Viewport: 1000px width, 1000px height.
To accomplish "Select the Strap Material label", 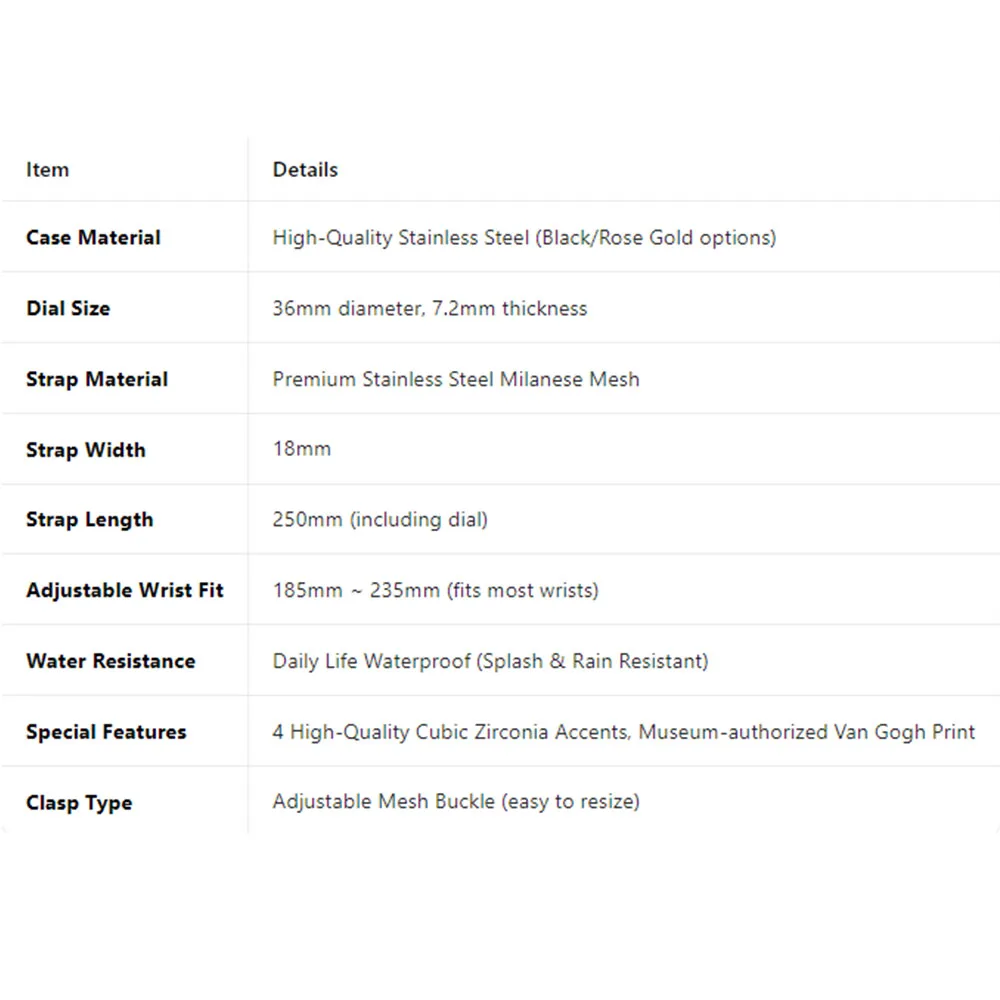I will point(97,379).
